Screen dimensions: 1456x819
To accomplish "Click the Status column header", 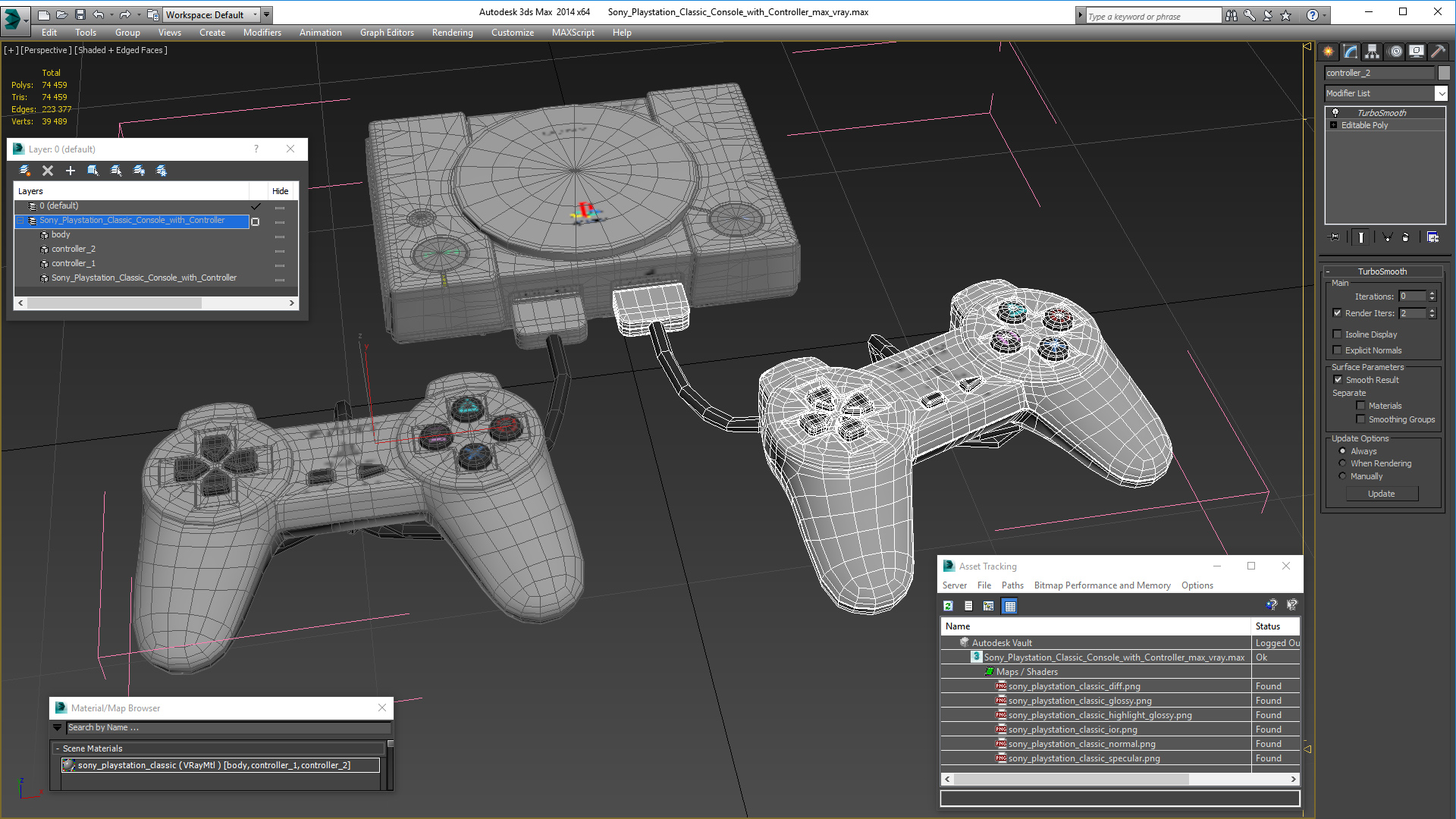I will [1275, 626].
